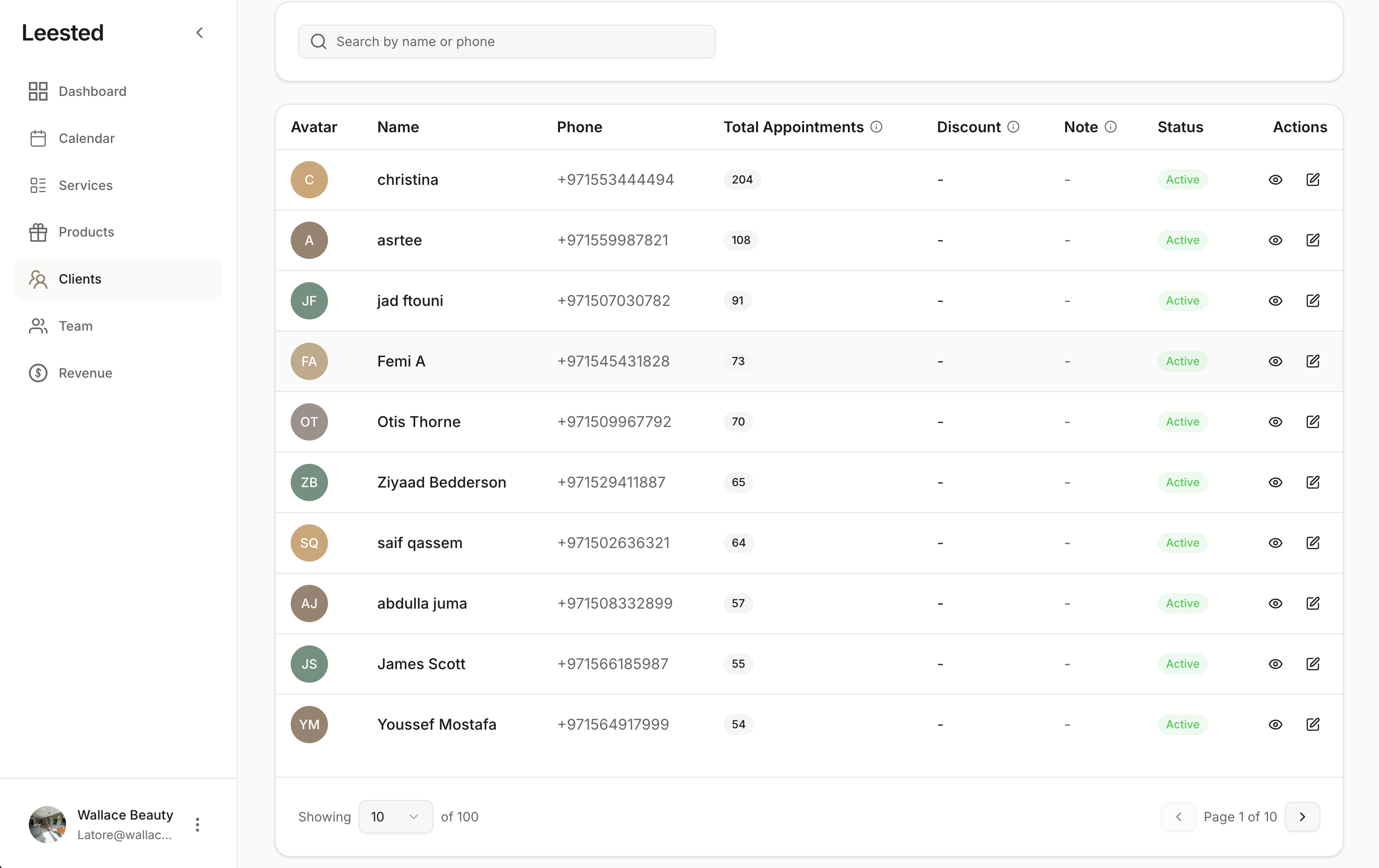The height and width of the screenshot is (868, 1379).
Task: Open the edit pencil icon for christina
Action: click(x=1313, y=179)
